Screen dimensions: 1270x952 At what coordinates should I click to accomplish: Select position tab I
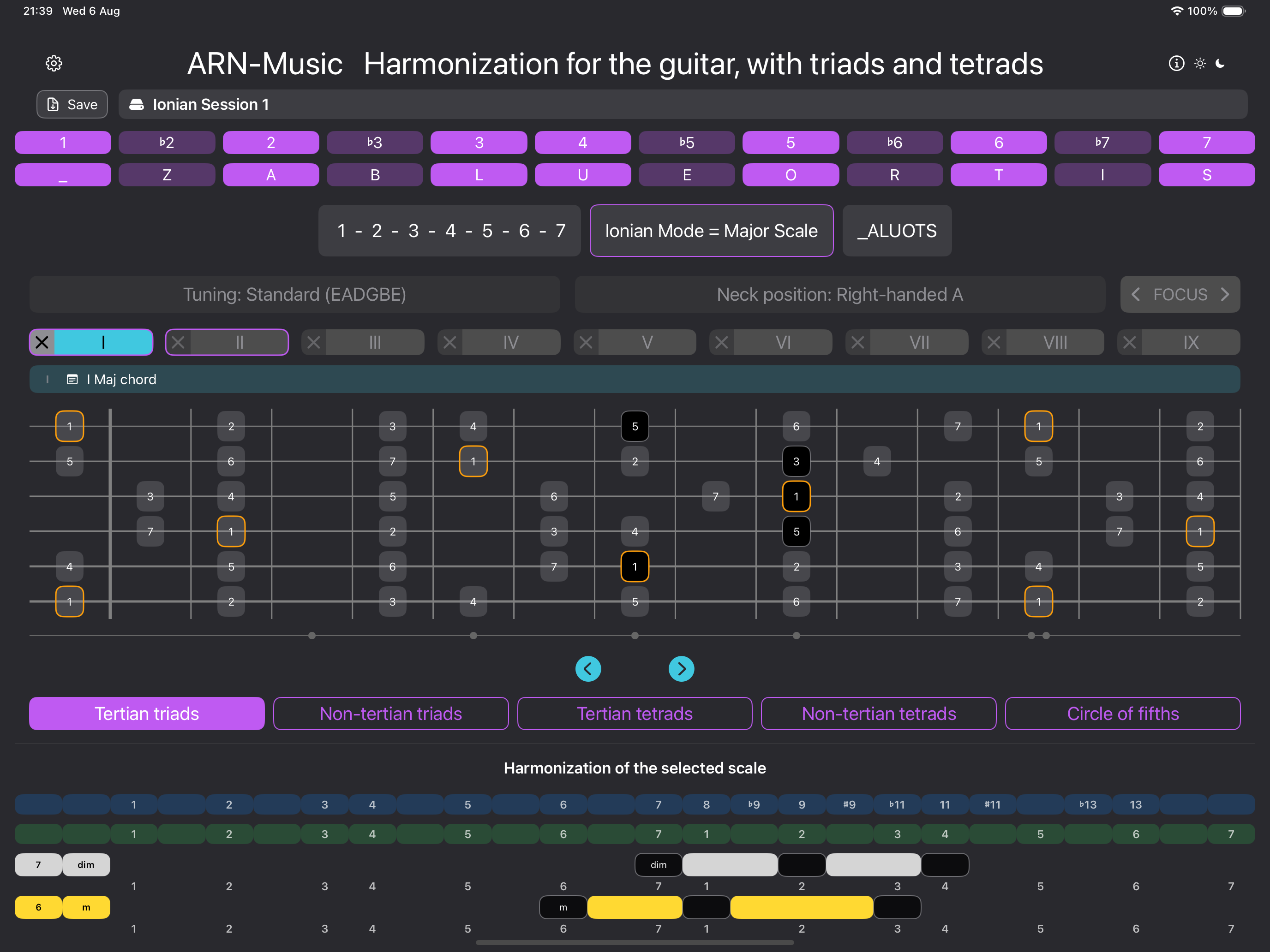[x=103, y=343]
